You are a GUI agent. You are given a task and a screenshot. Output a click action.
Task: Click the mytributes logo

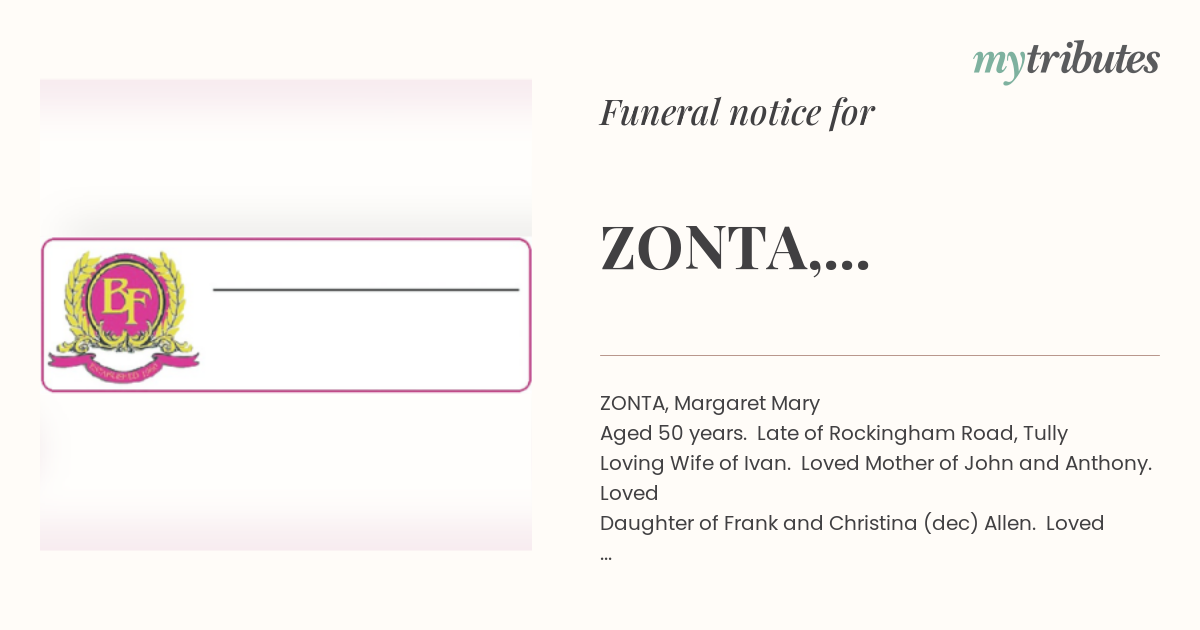(1066, 61)
